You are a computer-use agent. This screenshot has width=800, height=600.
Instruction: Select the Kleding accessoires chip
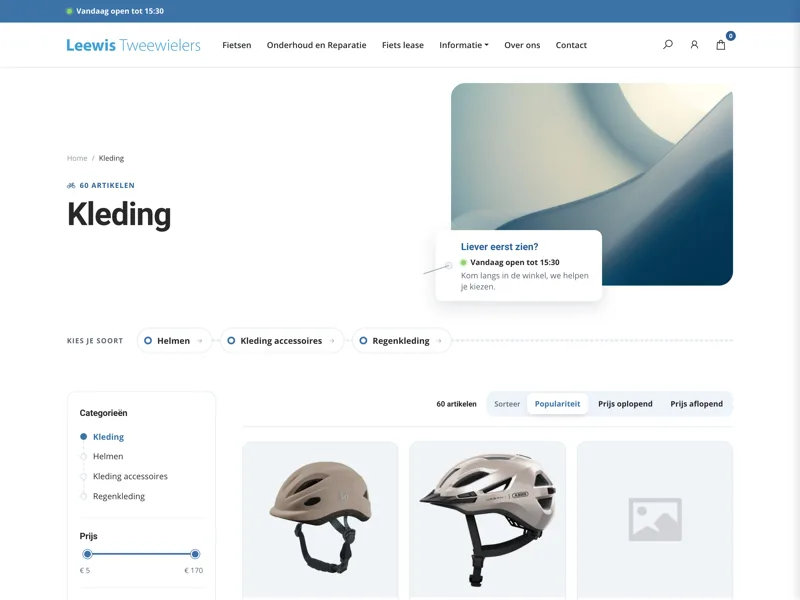point(282,340)
